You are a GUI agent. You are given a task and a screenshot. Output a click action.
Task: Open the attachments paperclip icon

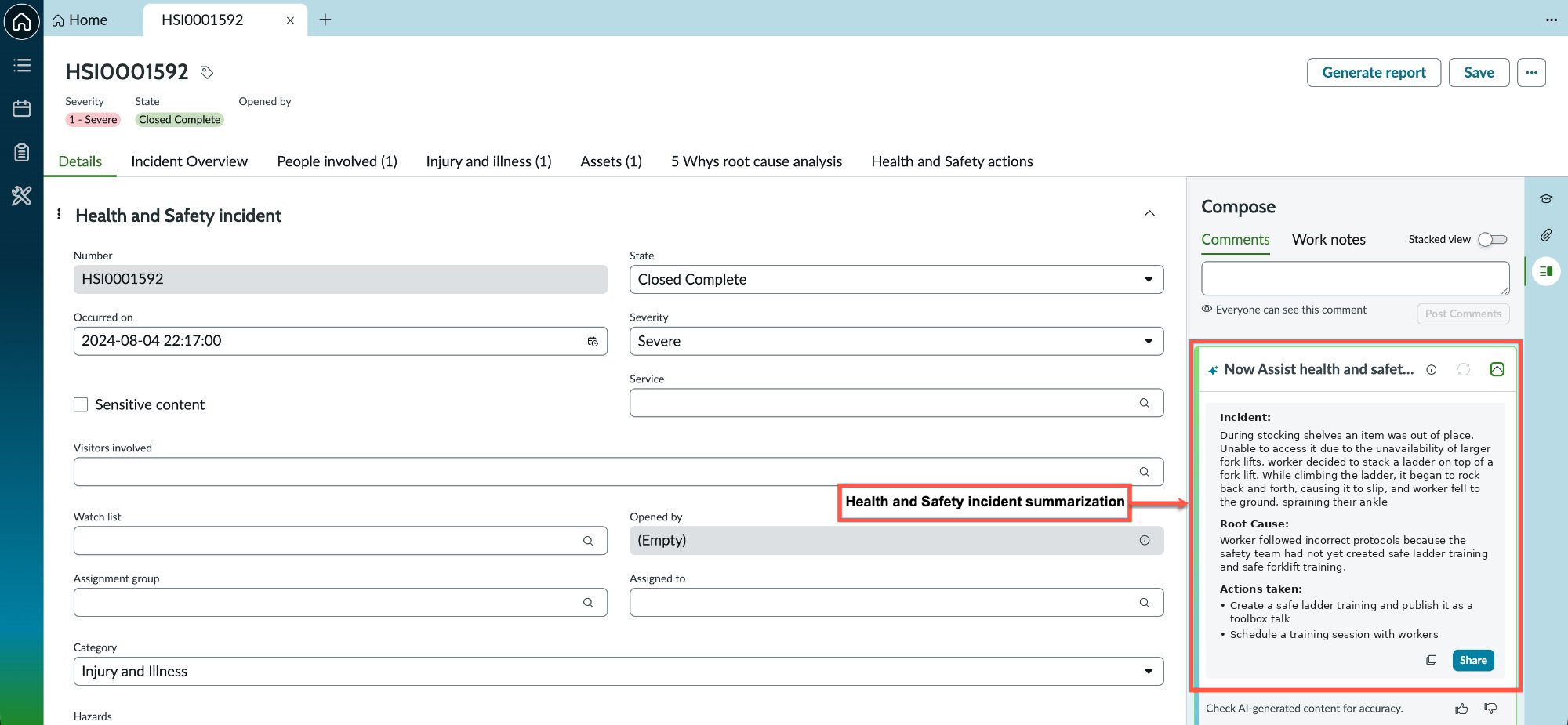coord(1546,234)
